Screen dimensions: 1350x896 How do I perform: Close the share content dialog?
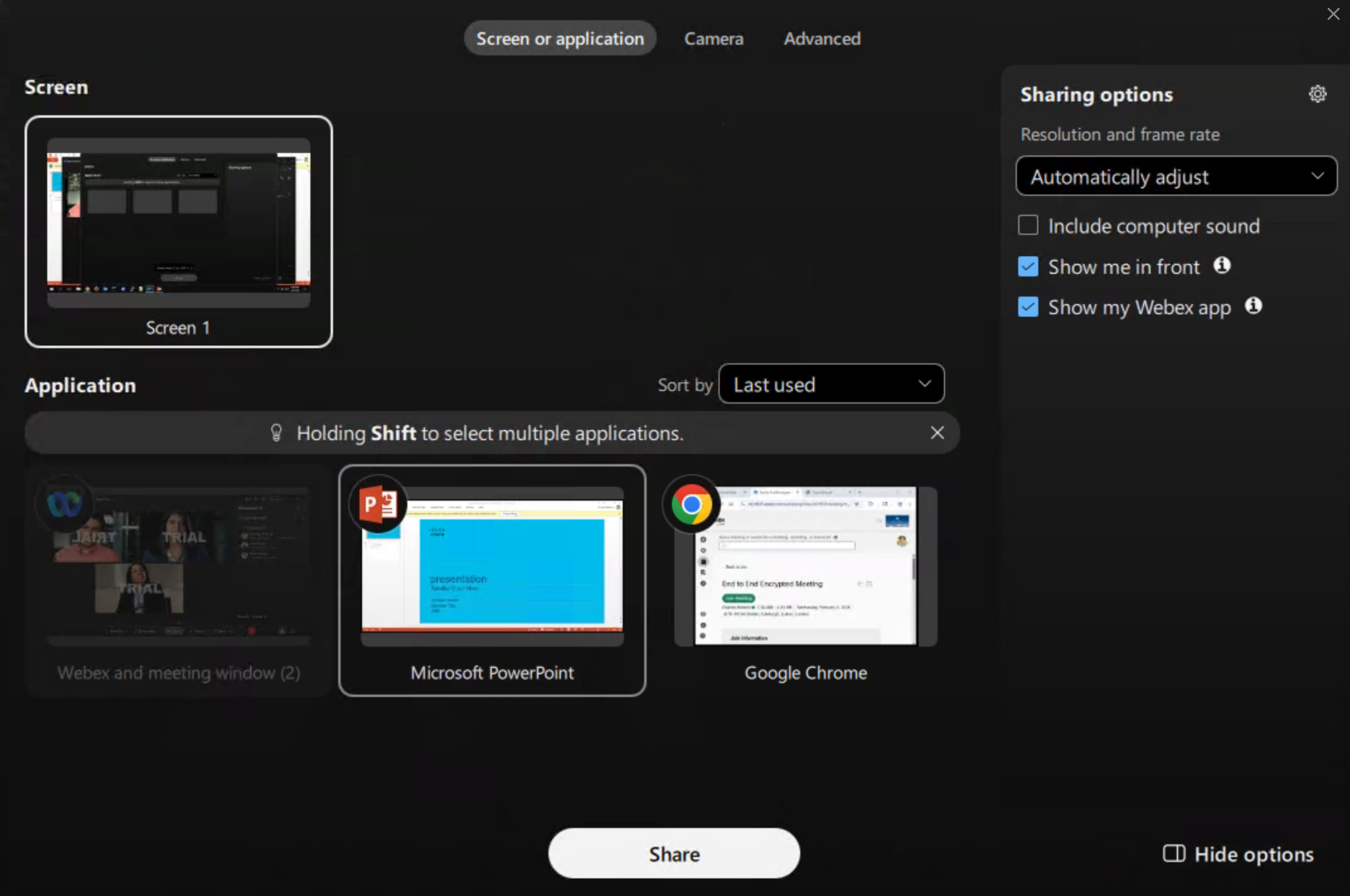pyautogui.click(x=1333, y=14)
